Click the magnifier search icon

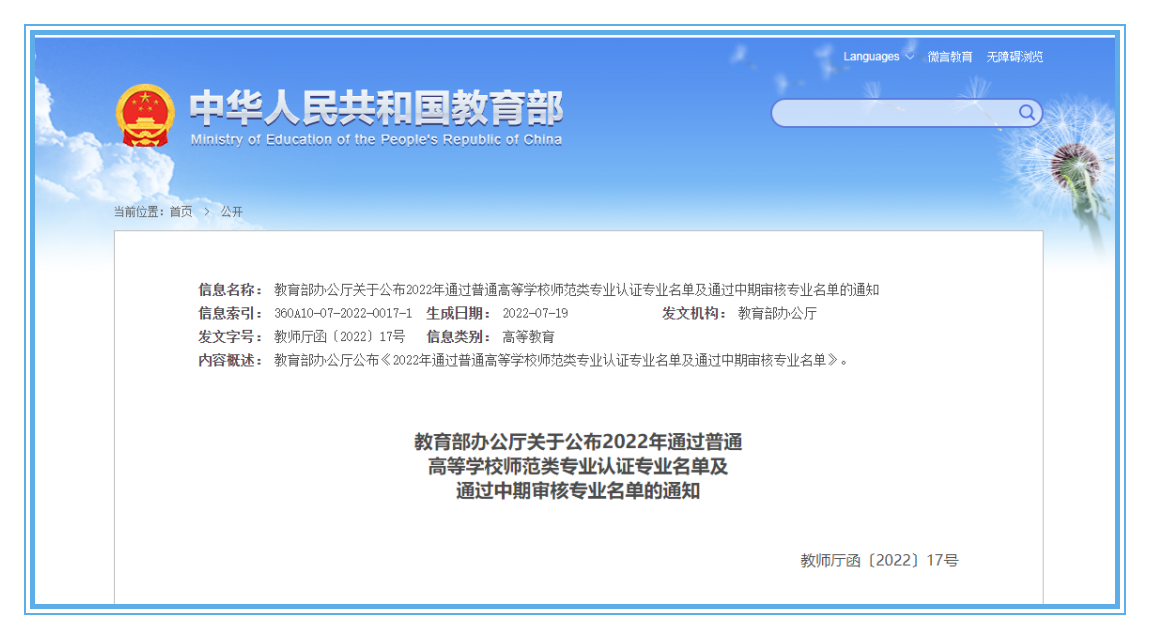pos(1026,112)
